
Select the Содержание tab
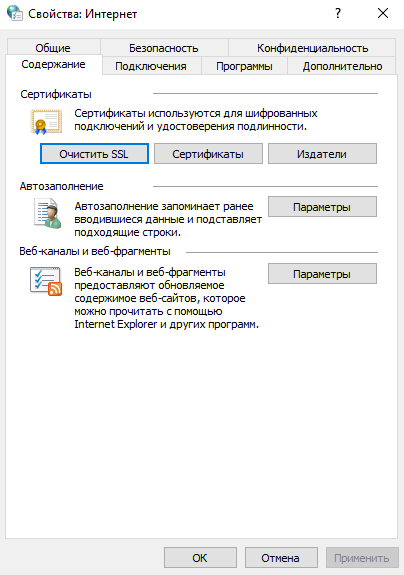coord(54,65)
